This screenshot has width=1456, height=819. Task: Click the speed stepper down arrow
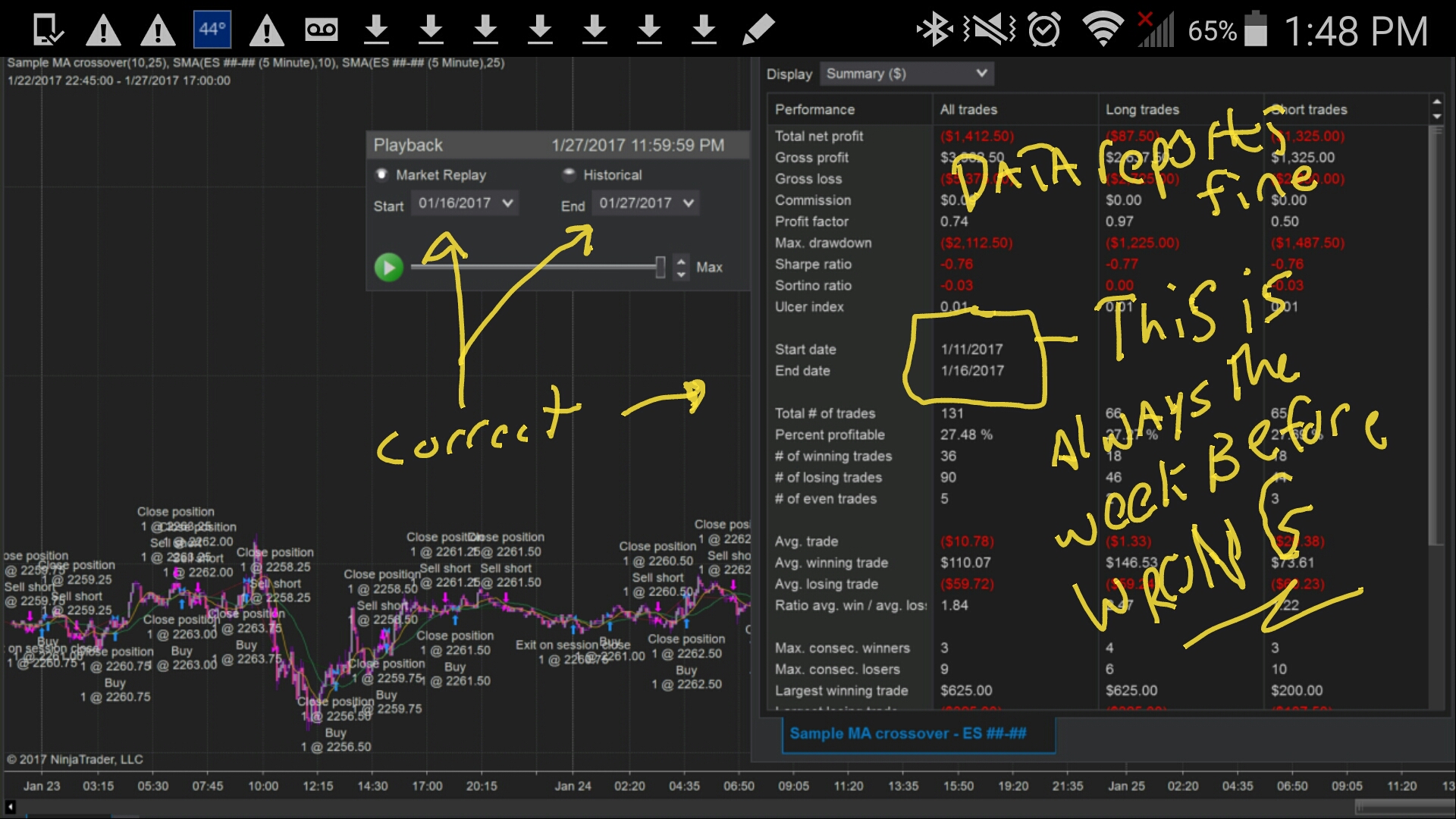pos(681,274)
